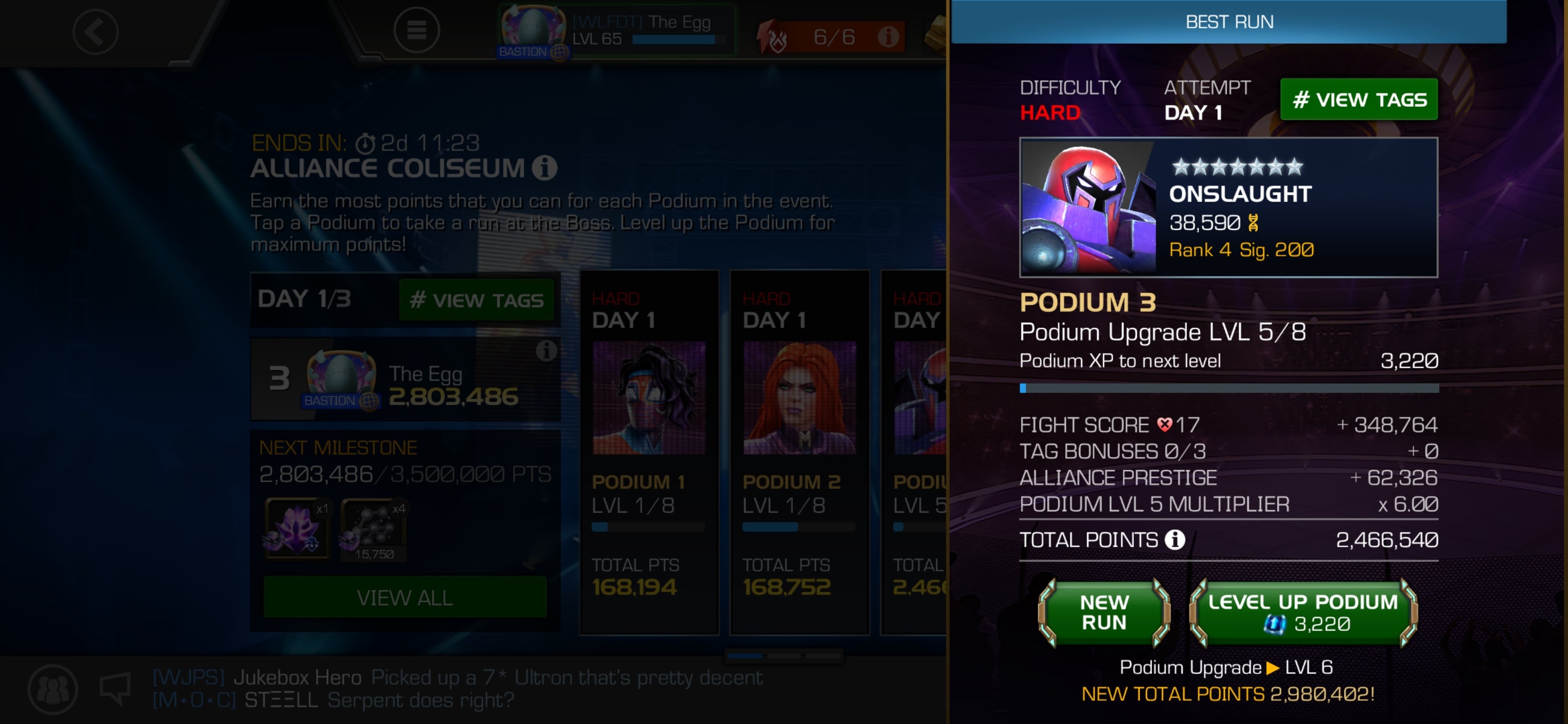Click View Tags next to Day 1/3
Screen dimensions: 1568x724
(476, 300)
